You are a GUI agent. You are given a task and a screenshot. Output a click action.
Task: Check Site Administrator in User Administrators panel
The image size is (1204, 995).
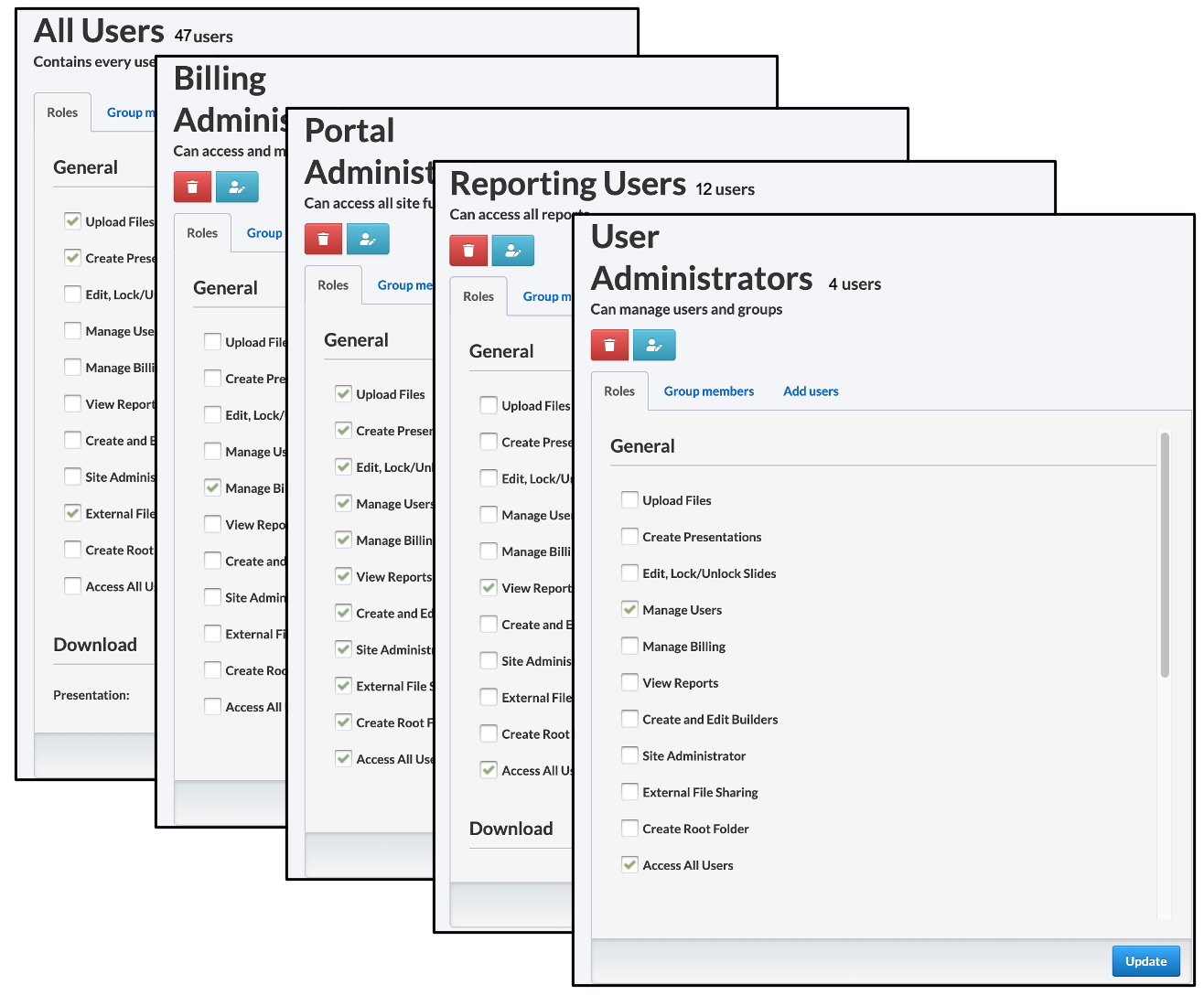[629, 755]
